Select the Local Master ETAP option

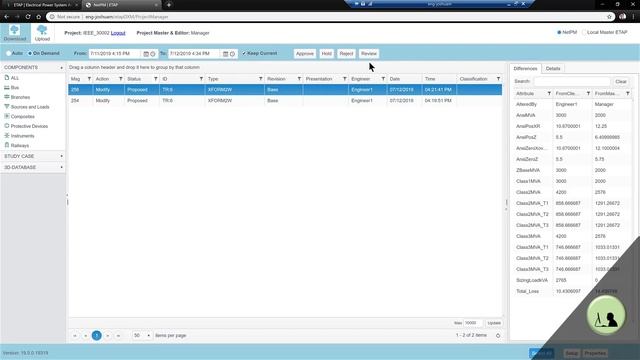pos(584,32)
